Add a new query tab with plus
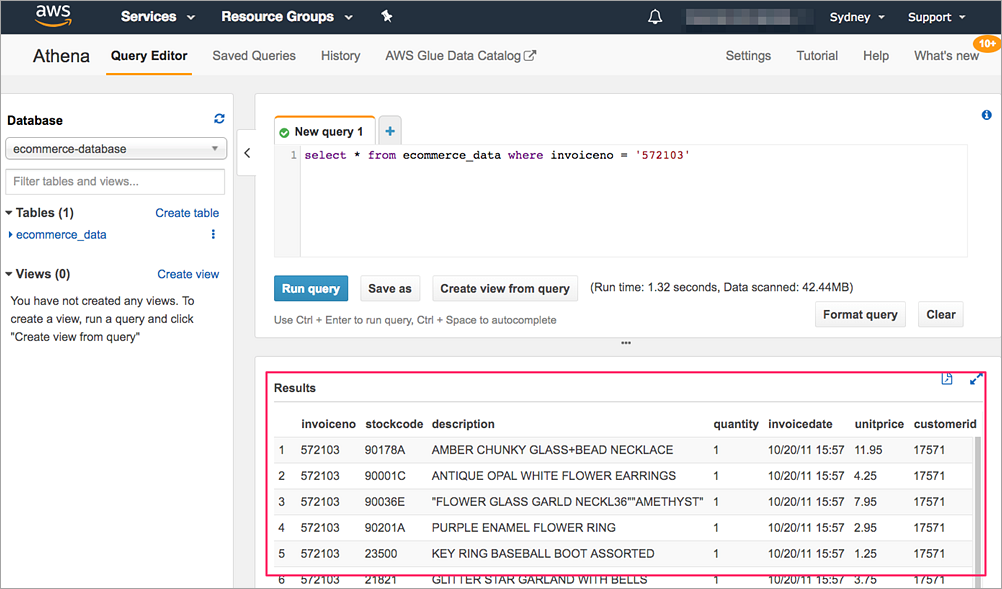 point(390,130)
